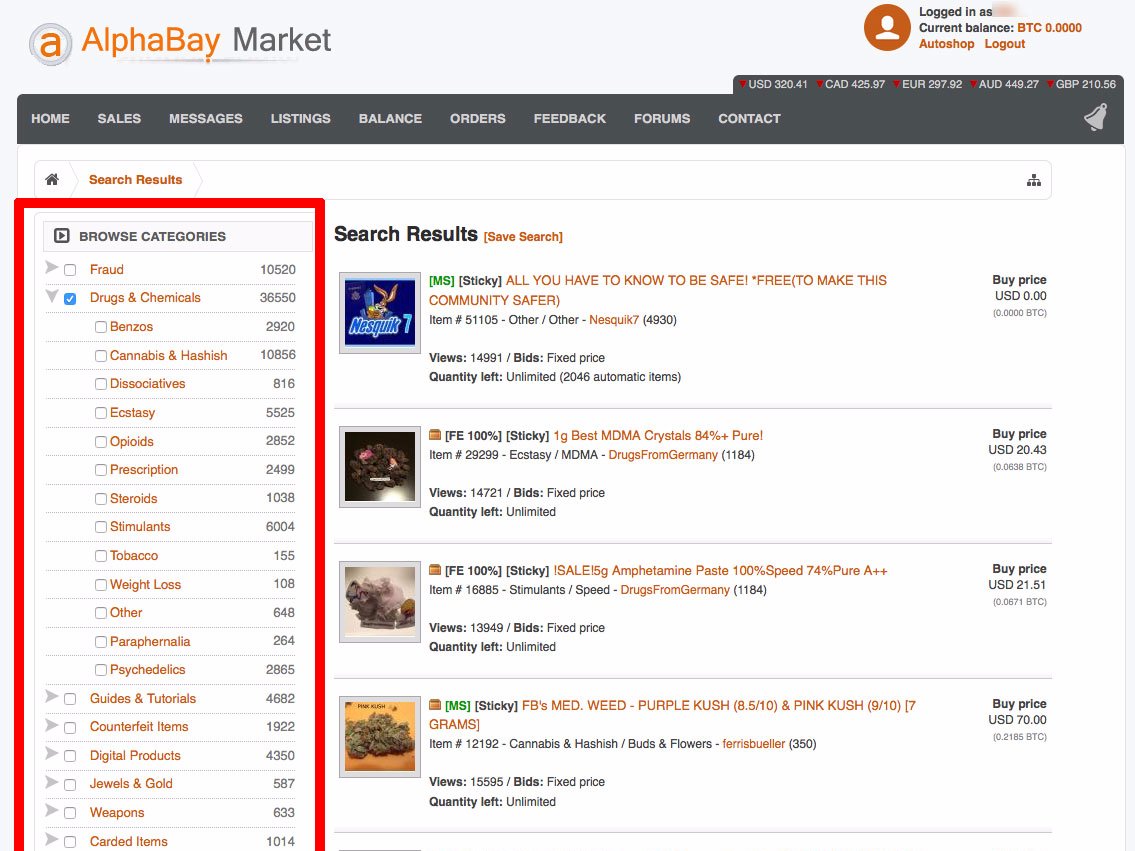Screen dimensions: 1135x851
Task: Enable the Benzos checkbox
Action: point(101,327)
